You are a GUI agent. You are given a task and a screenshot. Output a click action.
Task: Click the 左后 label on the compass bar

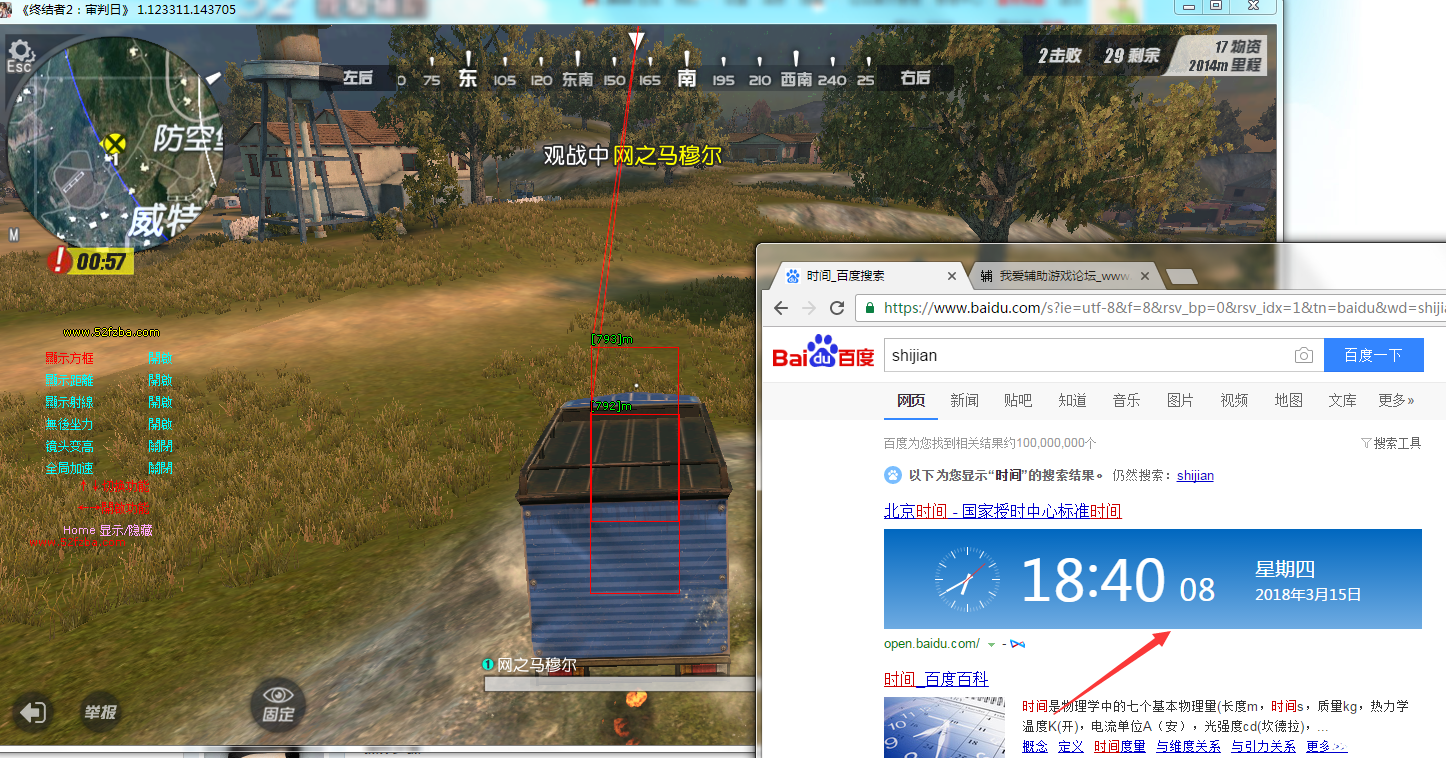[358, 77]
